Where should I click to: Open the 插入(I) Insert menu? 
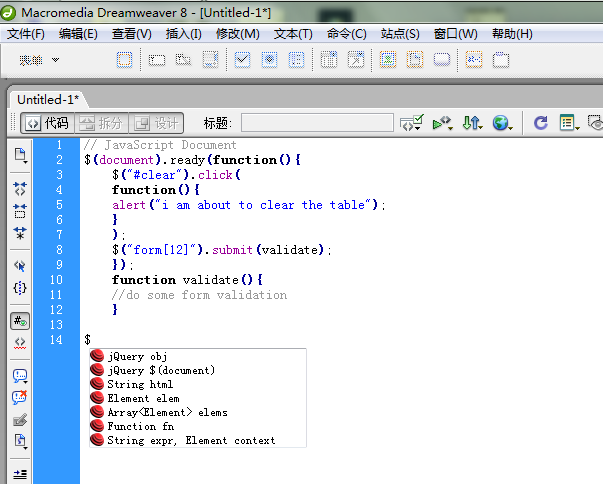pyautogui.click(x=184, y=34)
